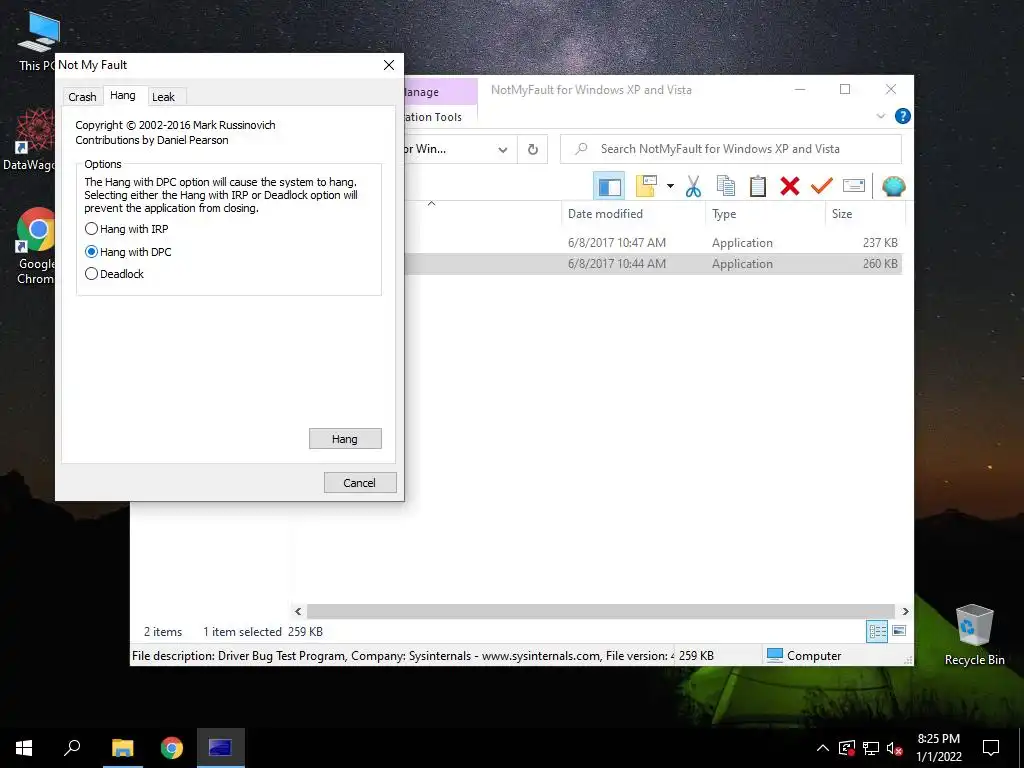Viewport: 1024px width, 768px height.
Task: Open the muted volume tray icon
Action: pos(894,748)
